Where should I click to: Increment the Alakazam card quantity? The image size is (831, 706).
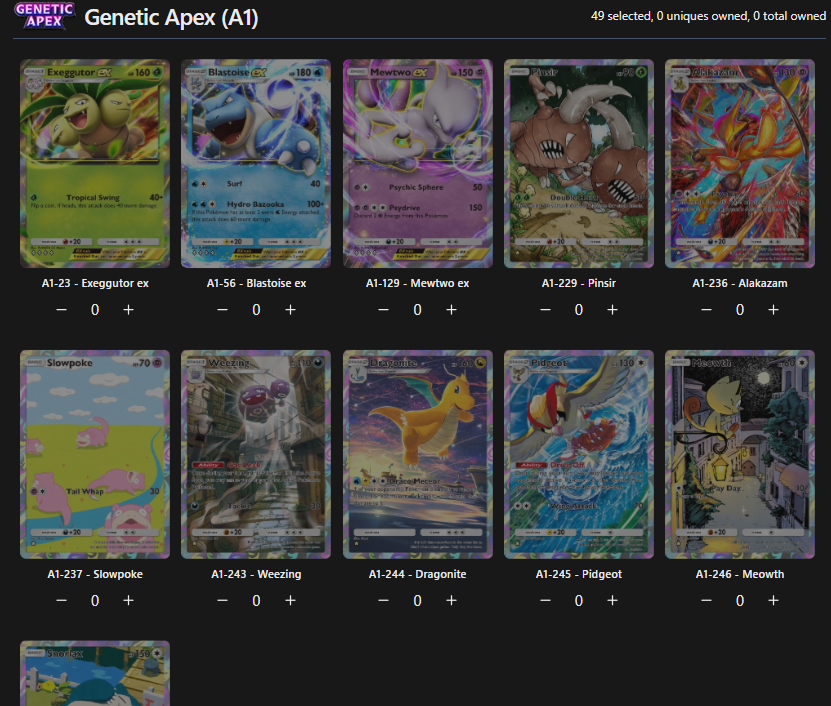pos(773,310)
